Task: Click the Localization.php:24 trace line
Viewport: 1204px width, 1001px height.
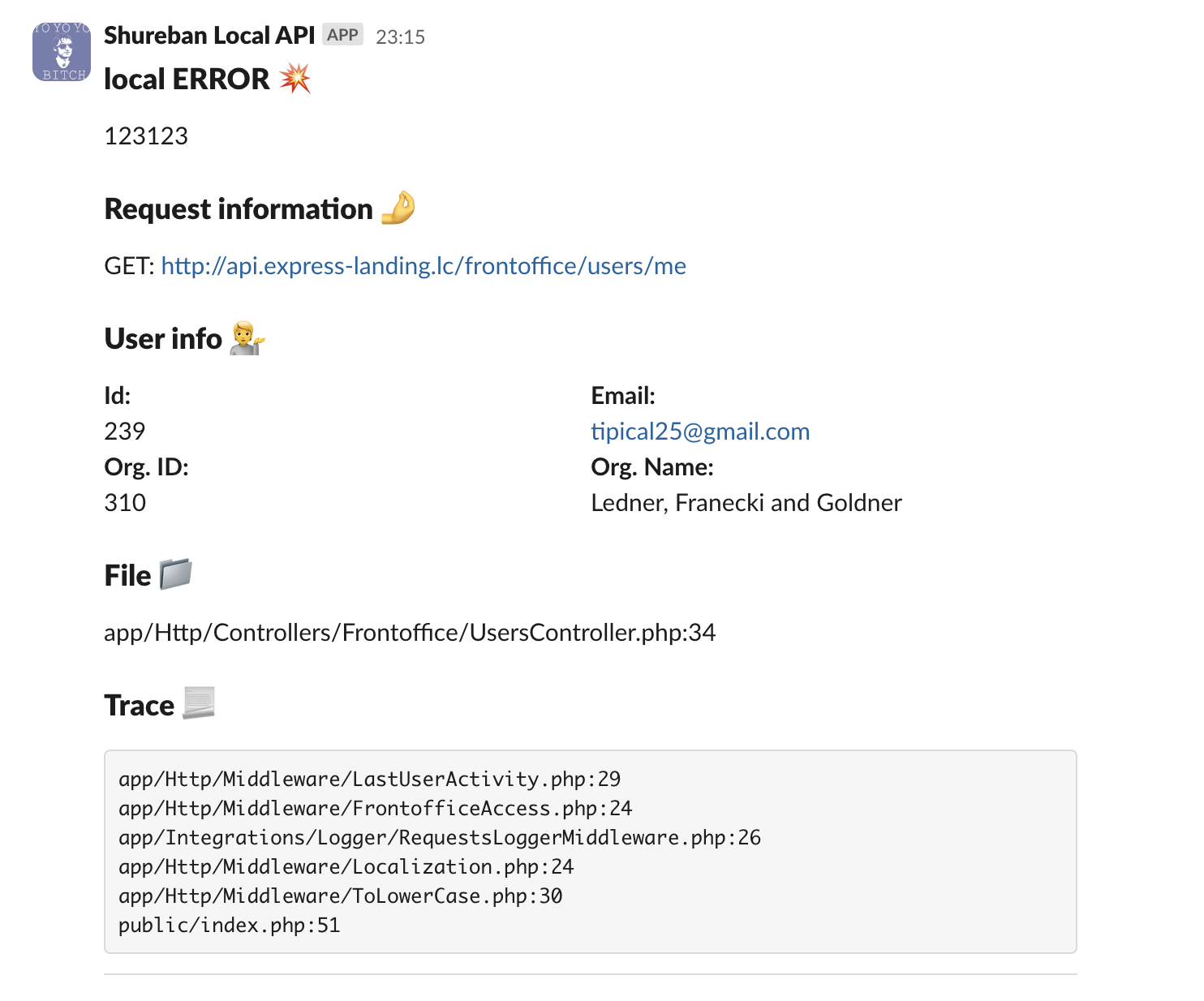Action: [x=346, y=867]
